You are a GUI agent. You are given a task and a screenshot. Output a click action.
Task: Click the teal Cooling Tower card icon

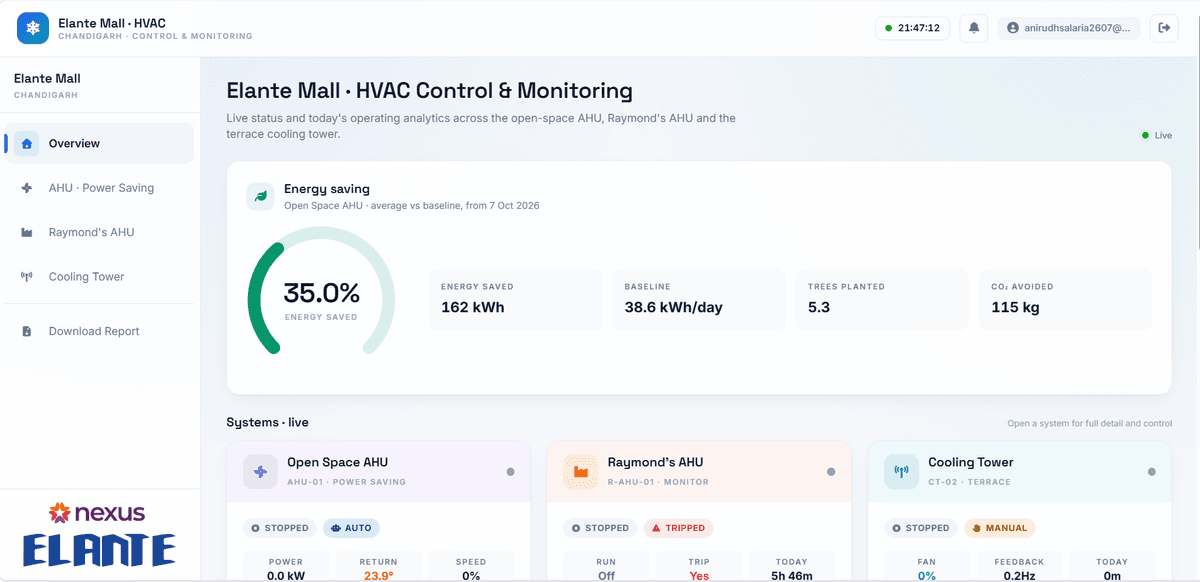pos(901,471)
